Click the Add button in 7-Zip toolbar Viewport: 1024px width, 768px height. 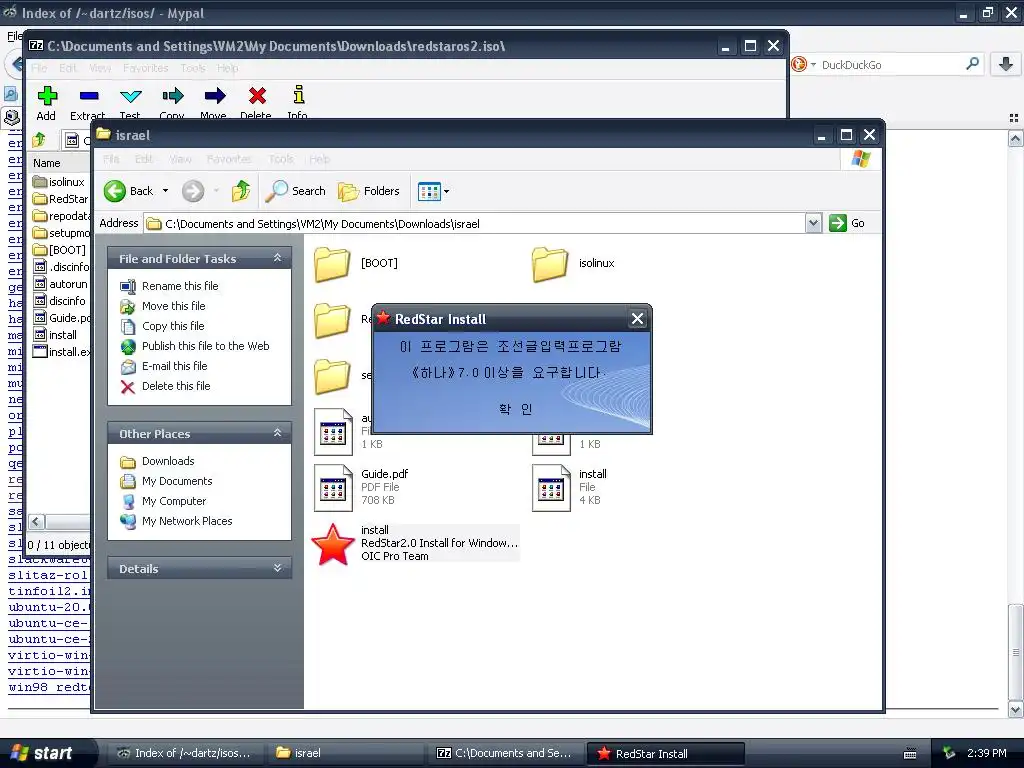coord(46,103)
